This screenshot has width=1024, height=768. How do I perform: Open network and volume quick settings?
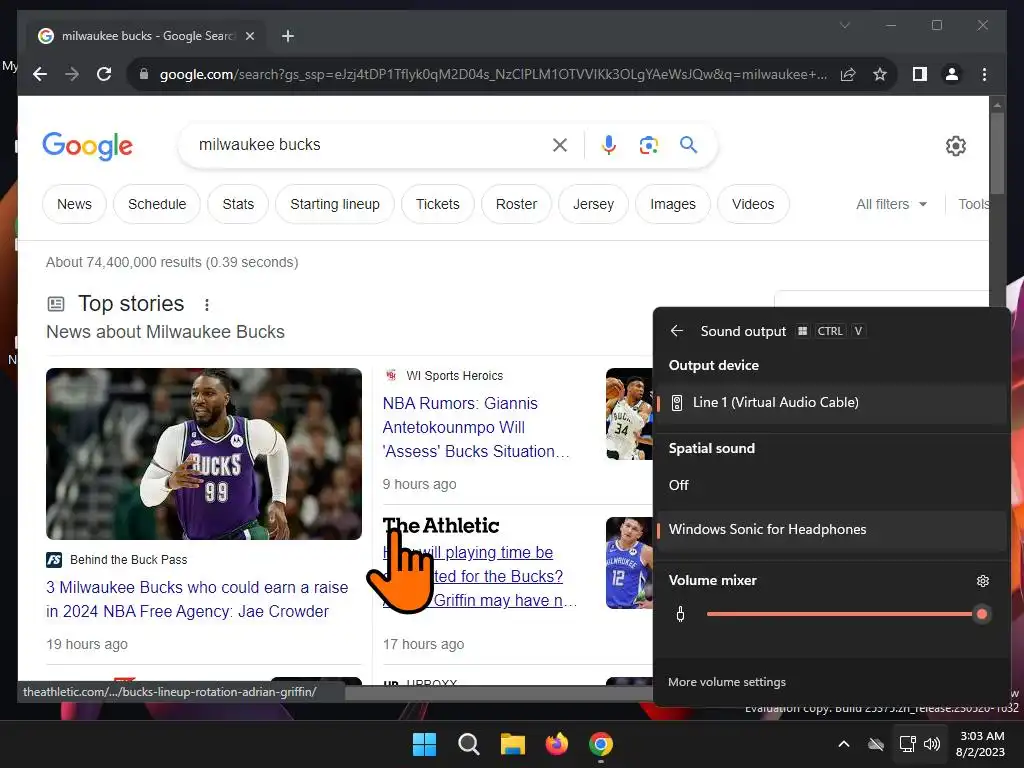(x=920, y=744)
